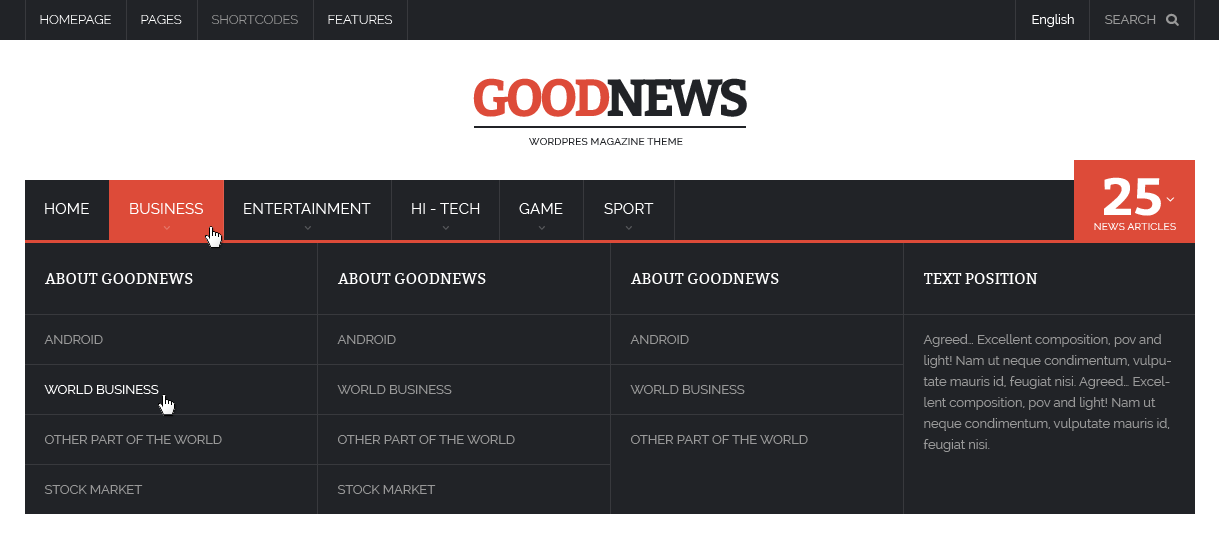Open the Pages top menu
The height and width of the screenshot is (533, 1219).
pos(161,20)
